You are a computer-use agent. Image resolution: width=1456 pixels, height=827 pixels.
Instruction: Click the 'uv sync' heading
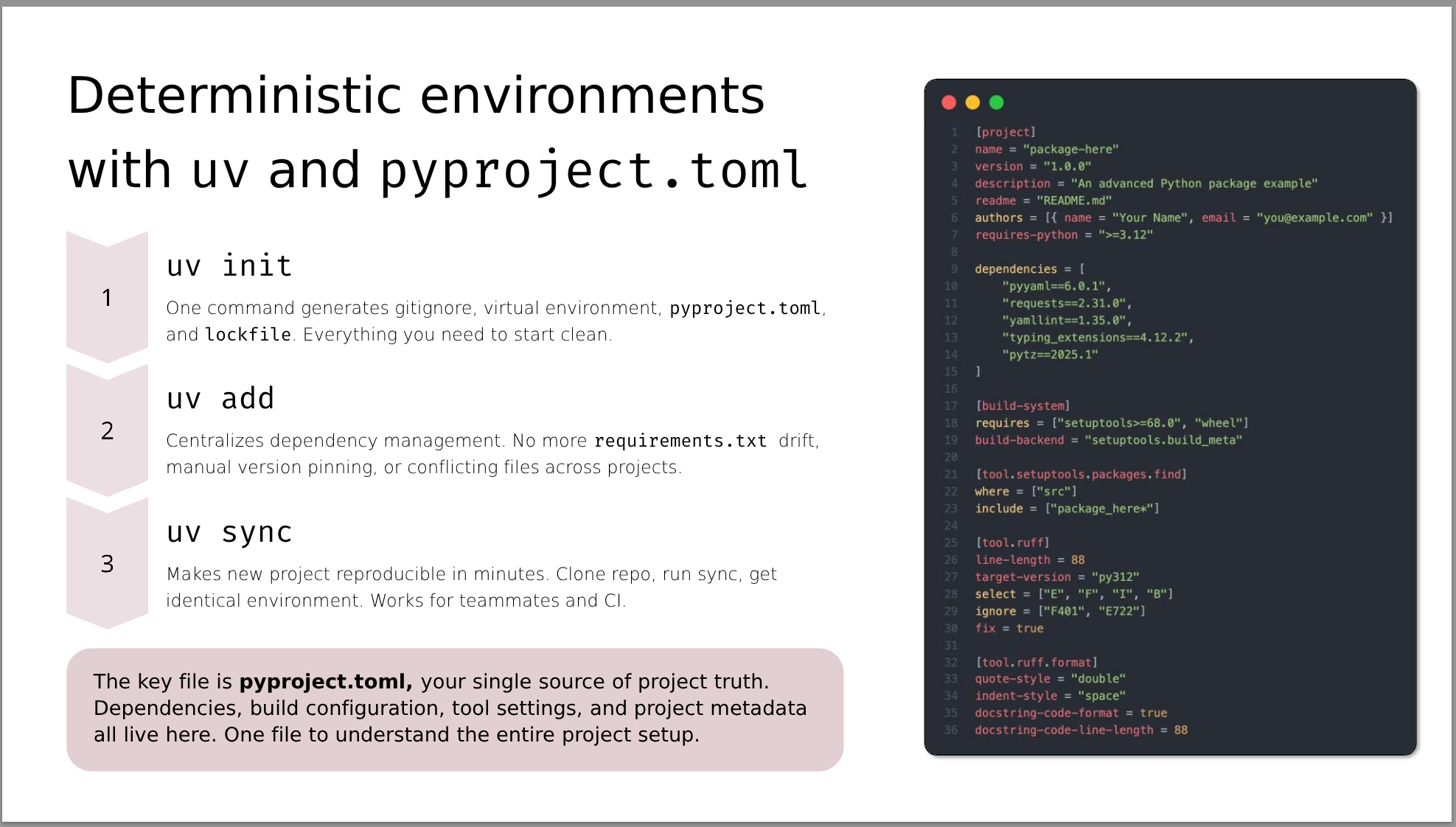(229, 532)
